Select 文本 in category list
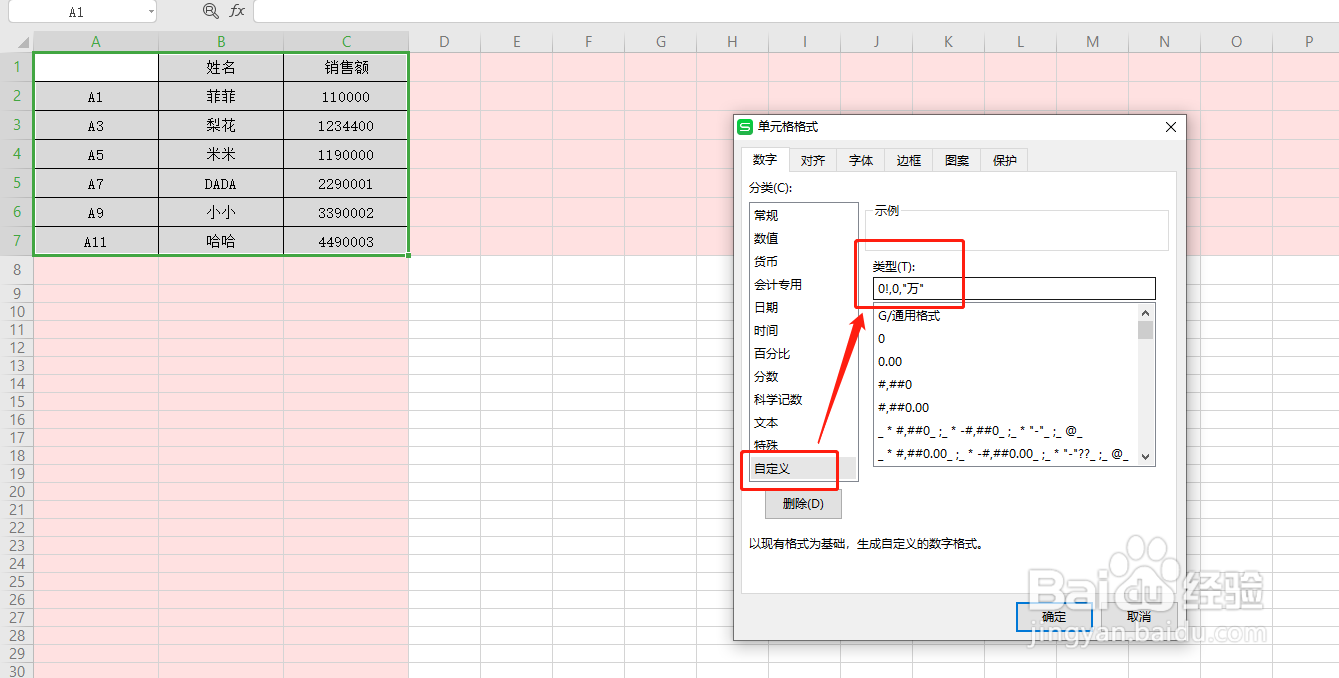 point(804,422)
